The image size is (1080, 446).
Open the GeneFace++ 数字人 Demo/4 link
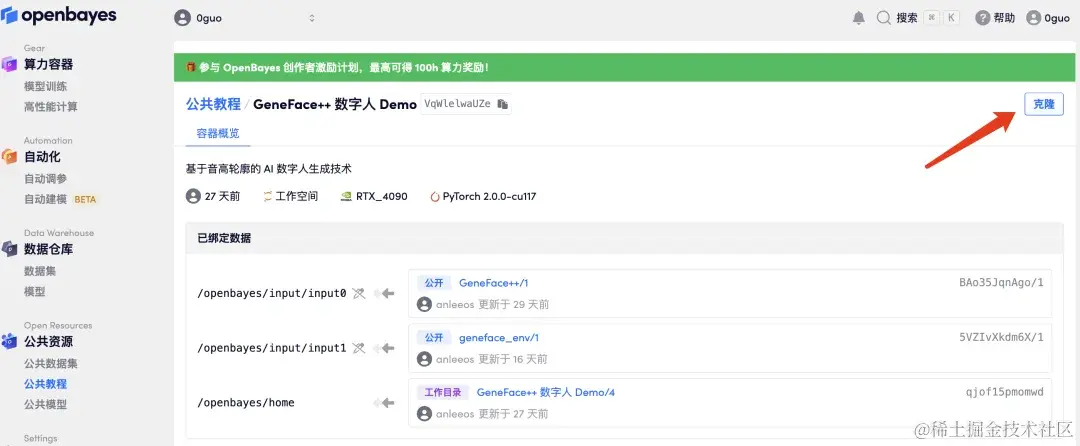[546, 392]
